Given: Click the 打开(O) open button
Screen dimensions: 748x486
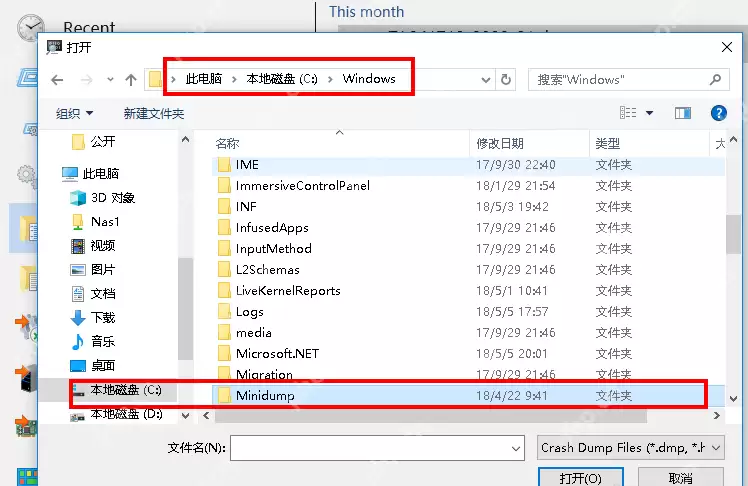Looking at the screenshot, I should tap(581, 477).
